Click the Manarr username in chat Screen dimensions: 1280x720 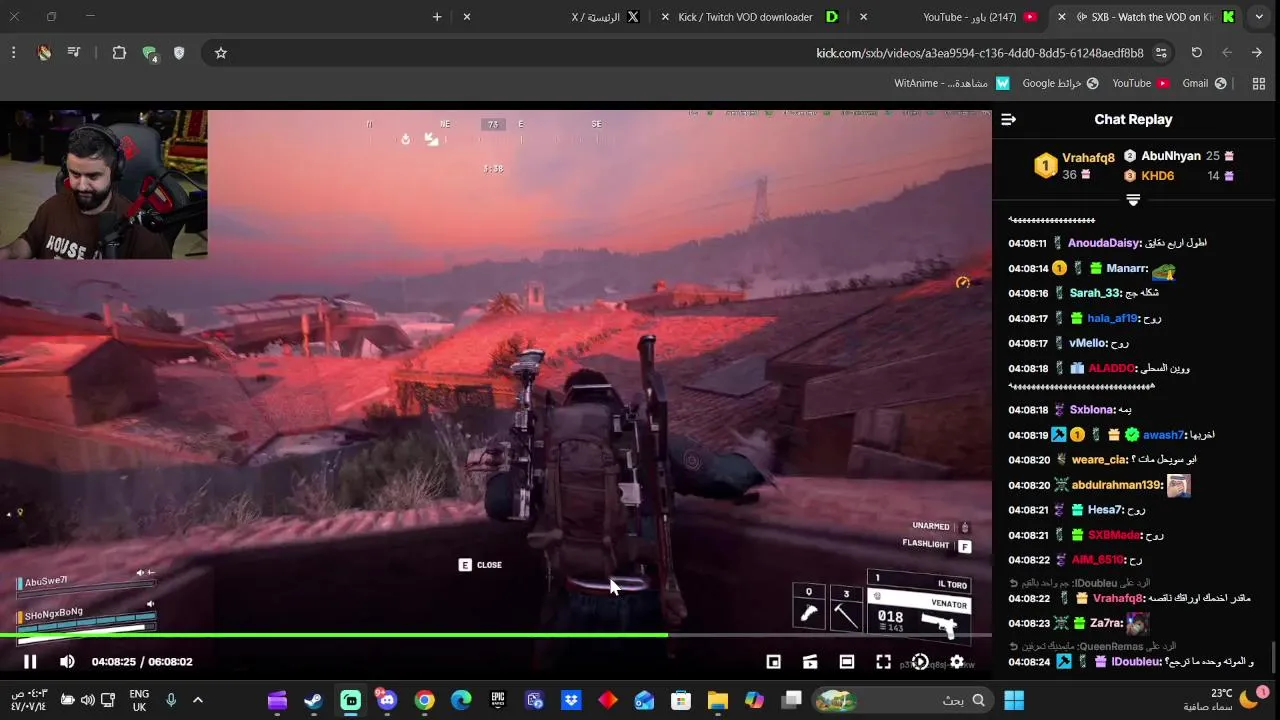click(x=1126, y=268)
